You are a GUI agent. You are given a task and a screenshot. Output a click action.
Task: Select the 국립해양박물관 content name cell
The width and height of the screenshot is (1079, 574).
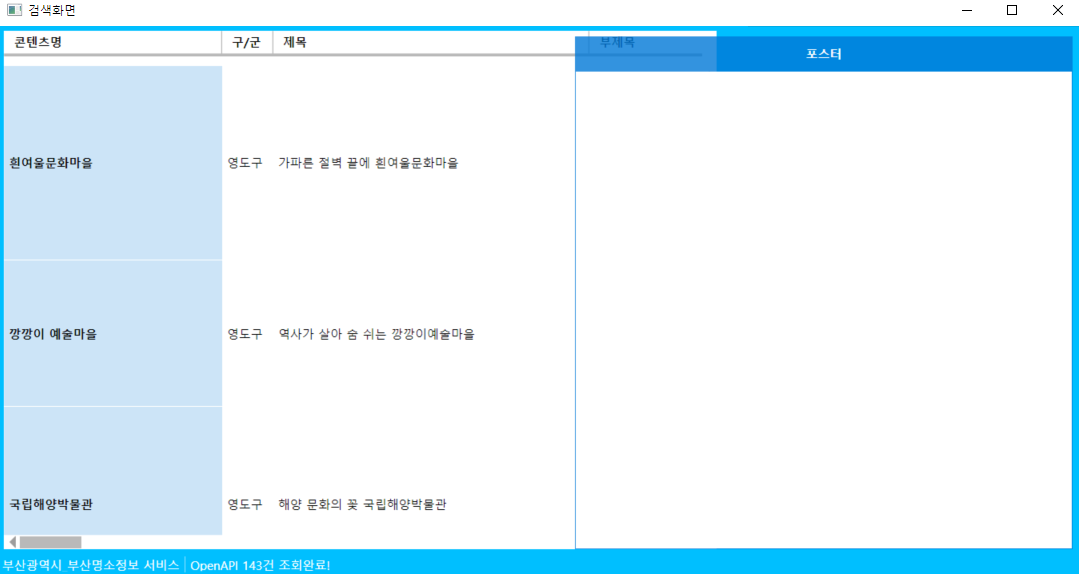tap(113, 471)
